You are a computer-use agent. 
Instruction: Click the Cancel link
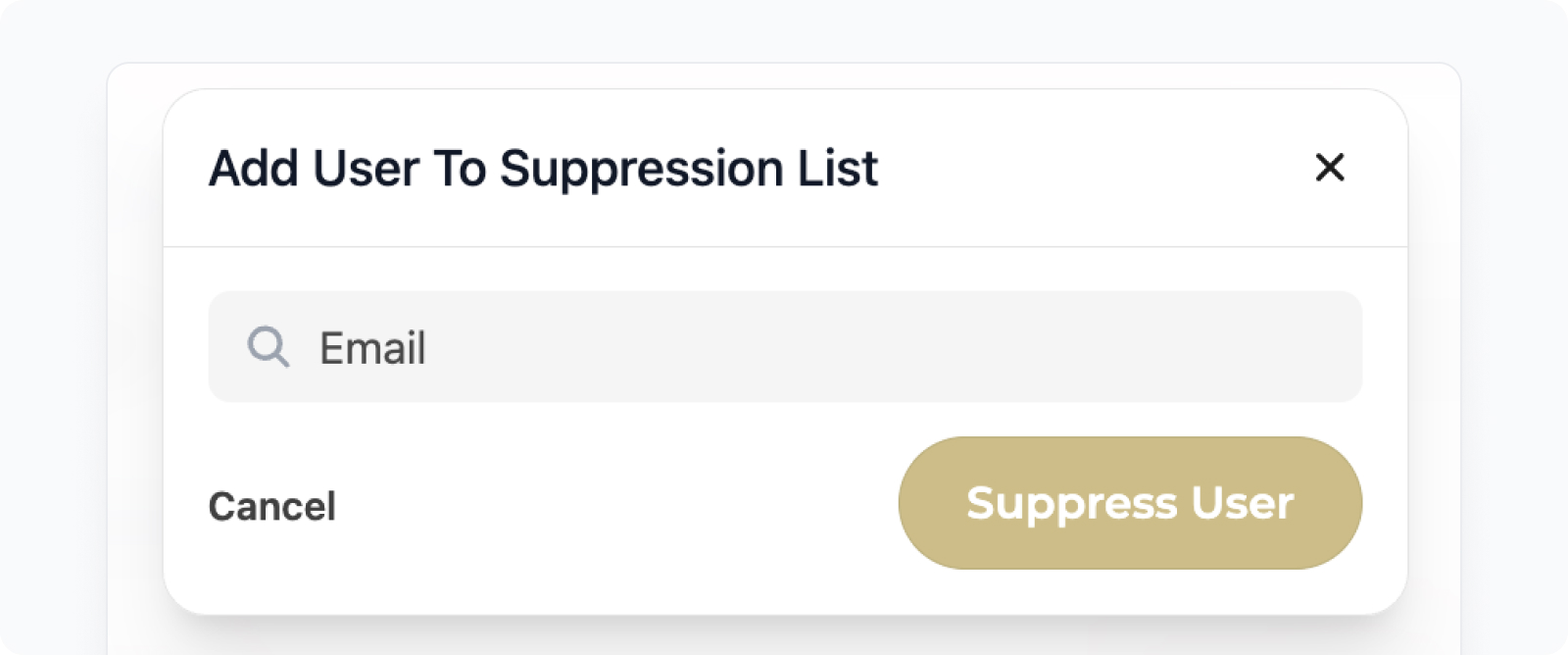point(272,506)
